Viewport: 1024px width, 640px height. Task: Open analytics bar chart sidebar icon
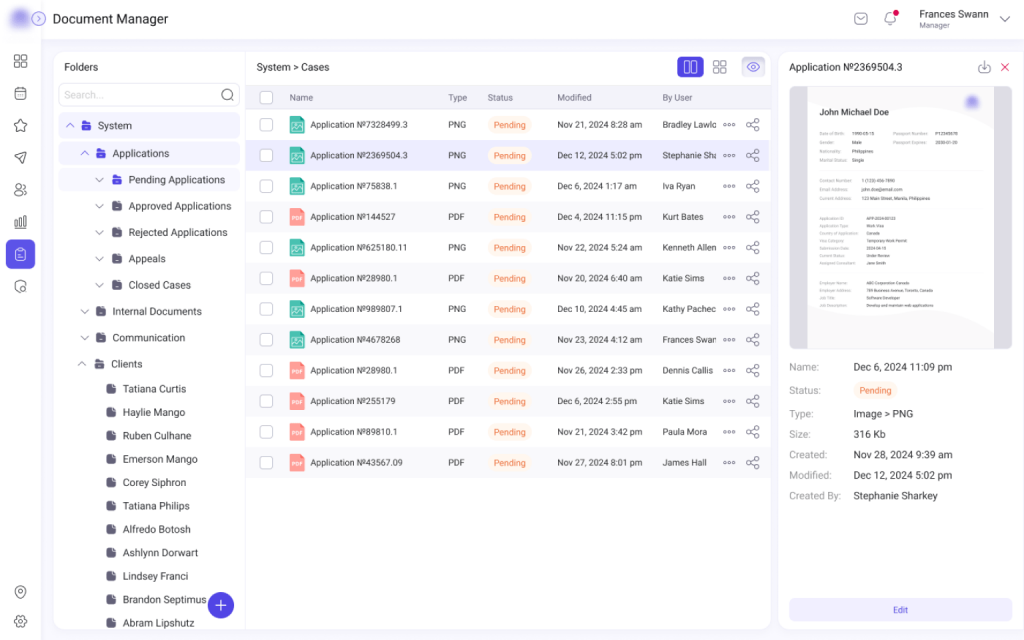tap(20, 222)
